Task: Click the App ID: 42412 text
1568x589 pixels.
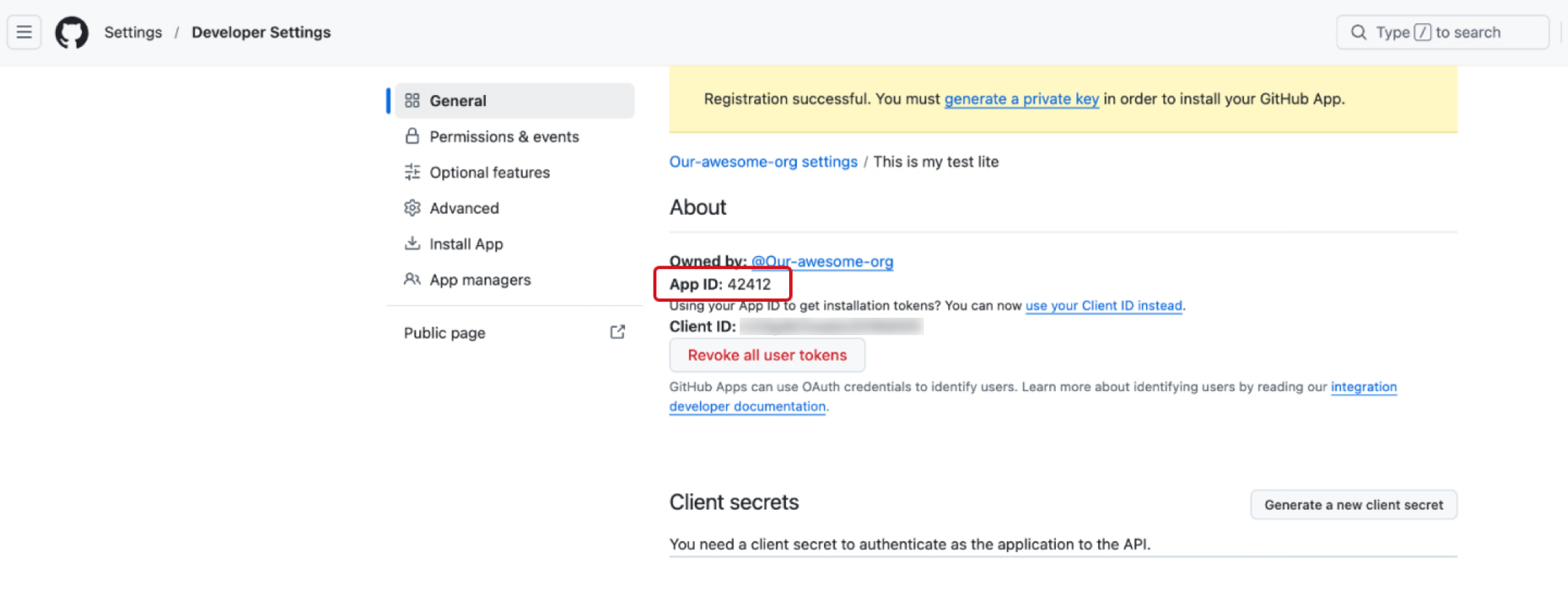Action: pyautogui.click(x=720, y=284)
